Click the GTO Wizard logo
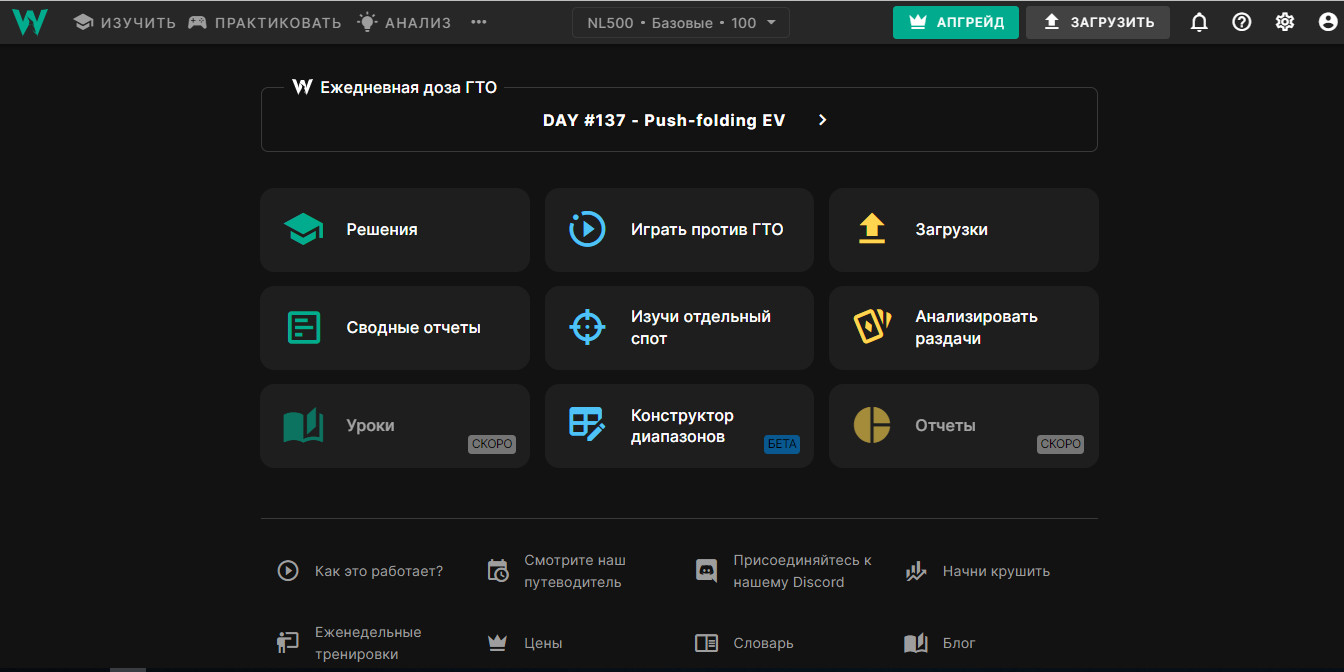 (x=30, y=22)
